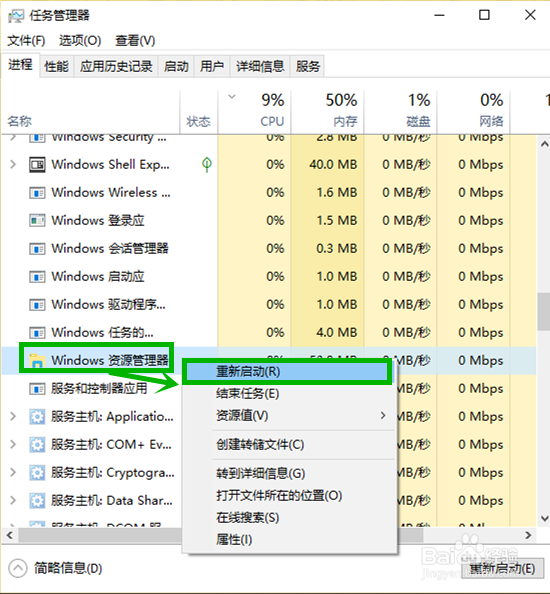The width and height of the screenshot is (550, 594).
Task: Click the vertical scrollbar thumb
Action: coord(544,311)
